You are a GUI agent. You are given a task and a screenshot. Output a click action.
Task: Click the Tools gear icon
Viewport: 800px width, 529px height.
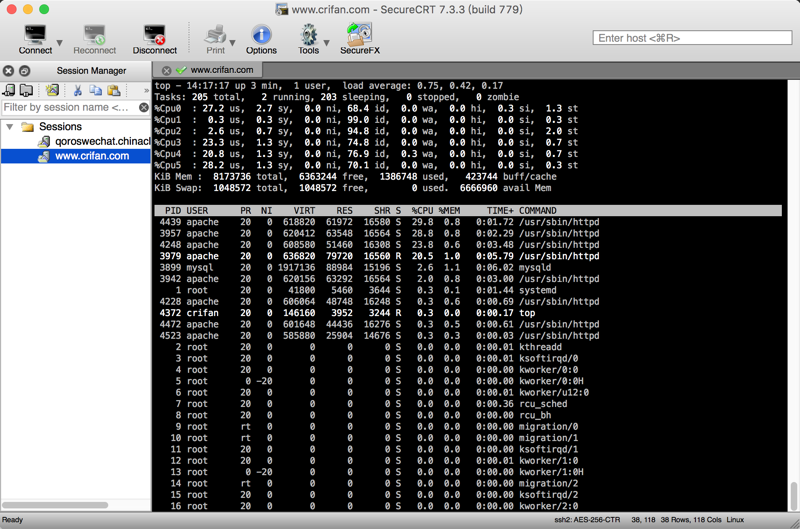click(x=308, y=39)
